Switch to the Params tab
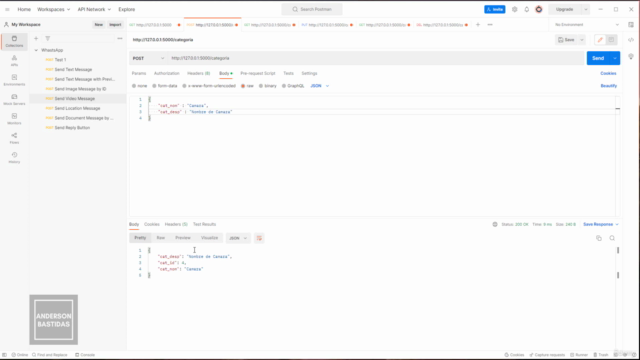The image size is (640, 360). click(139, 73)
